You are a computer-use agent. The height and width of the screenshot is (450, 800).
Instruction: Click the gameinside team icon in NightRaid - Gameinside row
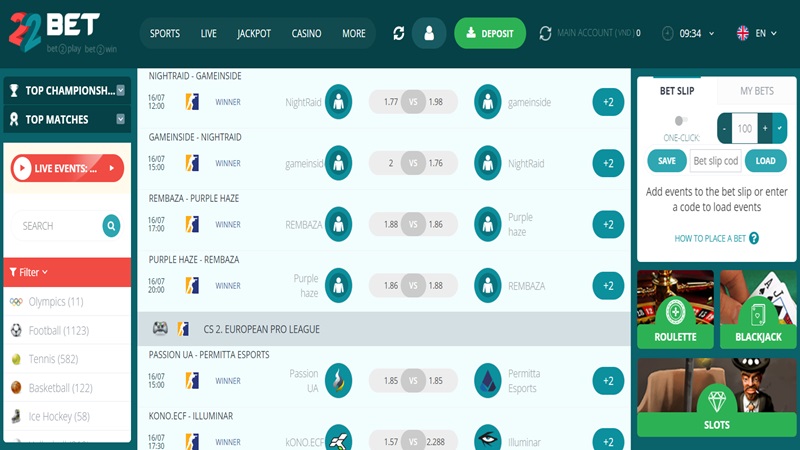(x=488, y=102)
